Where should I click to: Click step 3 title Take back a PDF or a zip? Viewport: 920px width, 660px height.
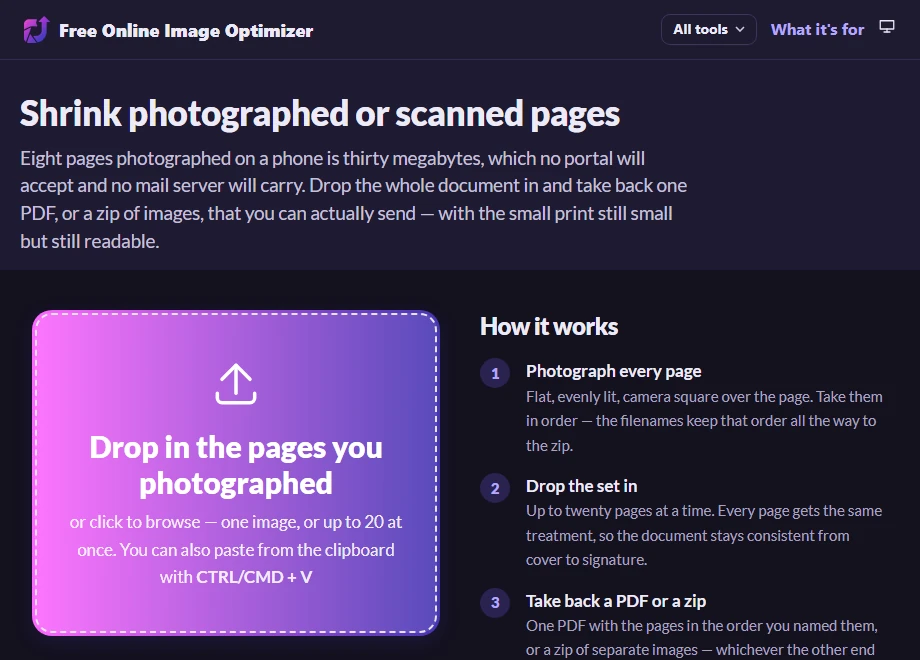point(615,601)
